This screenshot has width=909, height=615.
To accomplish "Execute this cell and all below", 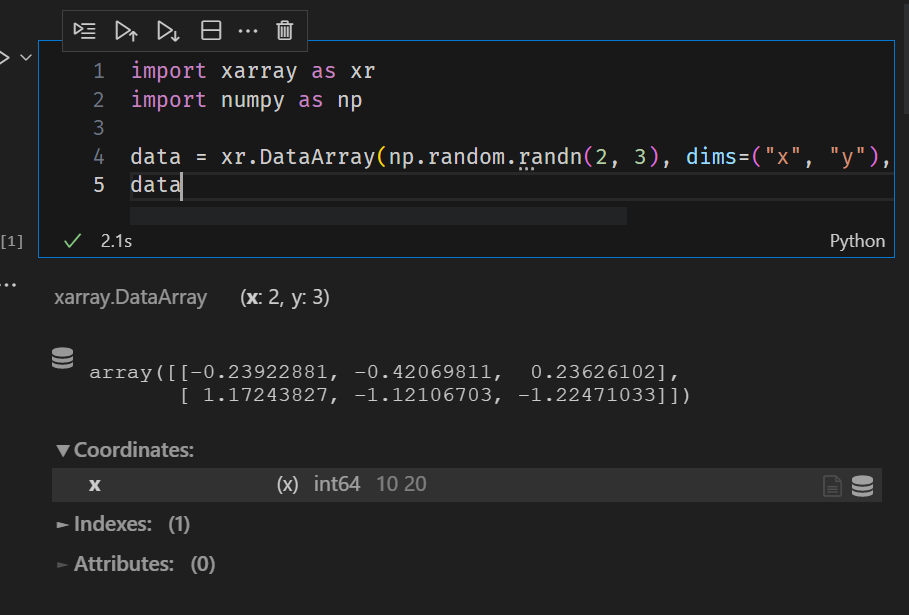I will (x=168, y=30).
